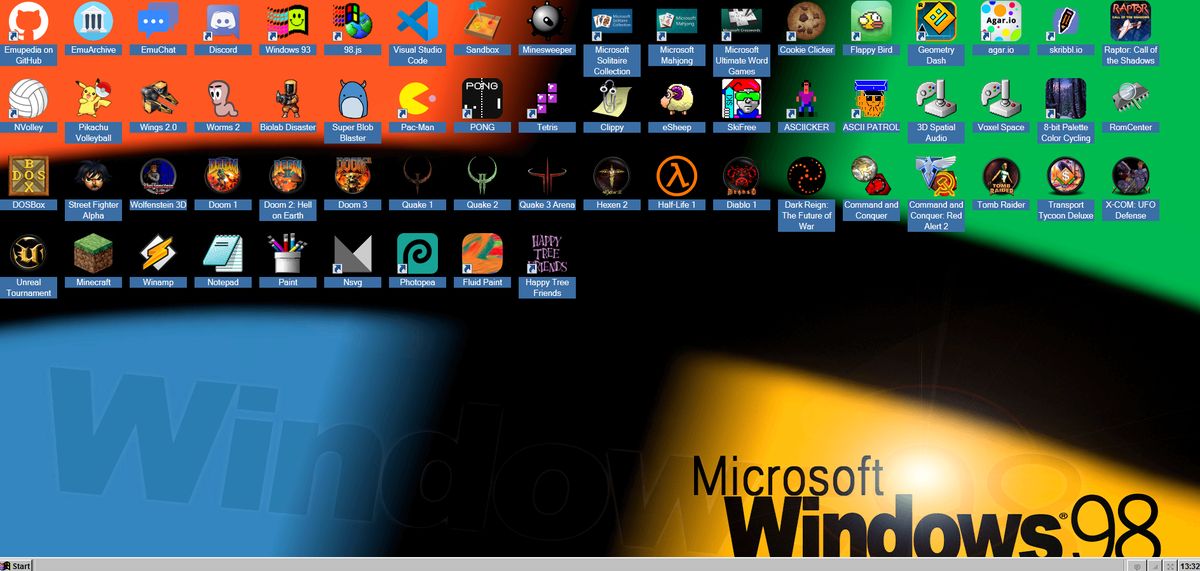Open the DOSBox emulator icon
Viewport: 1200px width, 571px height.
pyautogui.click(x=28, y=176)
